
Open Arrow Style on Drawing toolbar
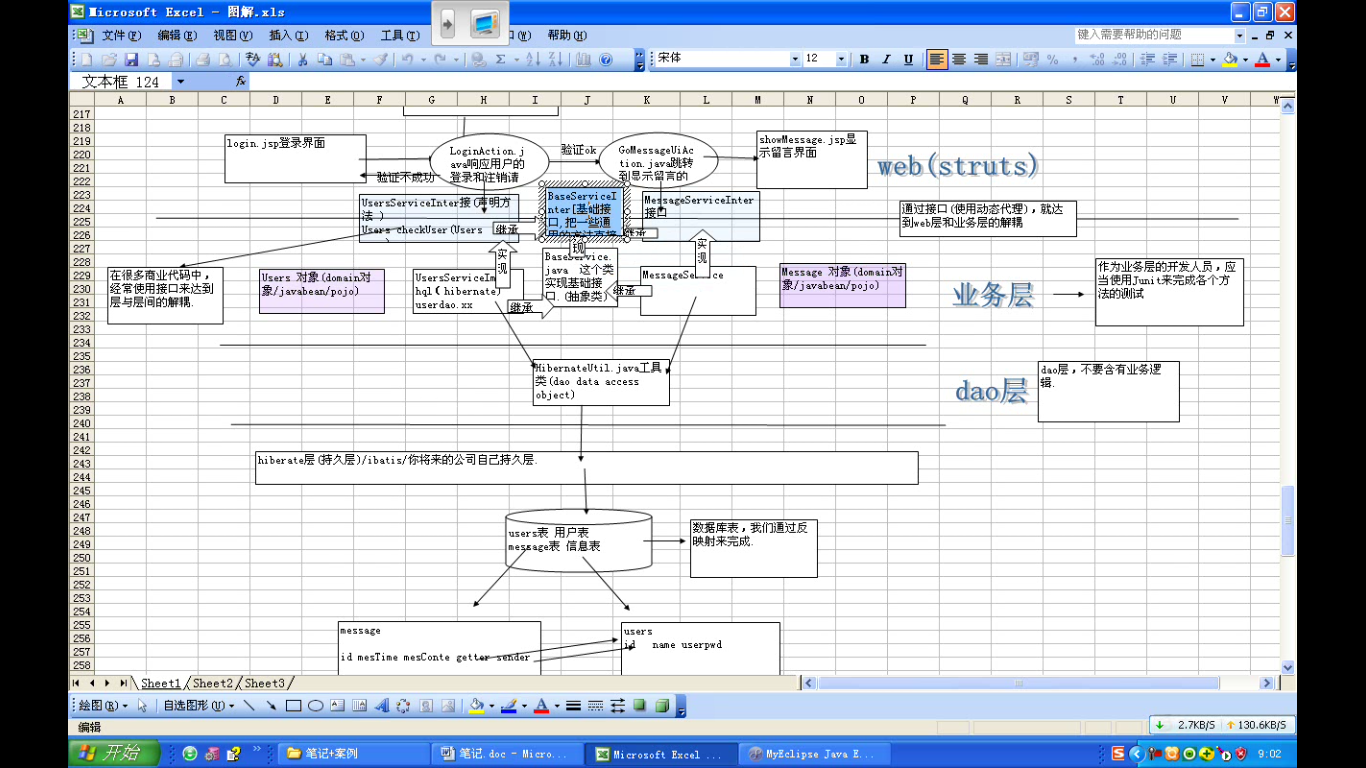click(x=617, y=706)
